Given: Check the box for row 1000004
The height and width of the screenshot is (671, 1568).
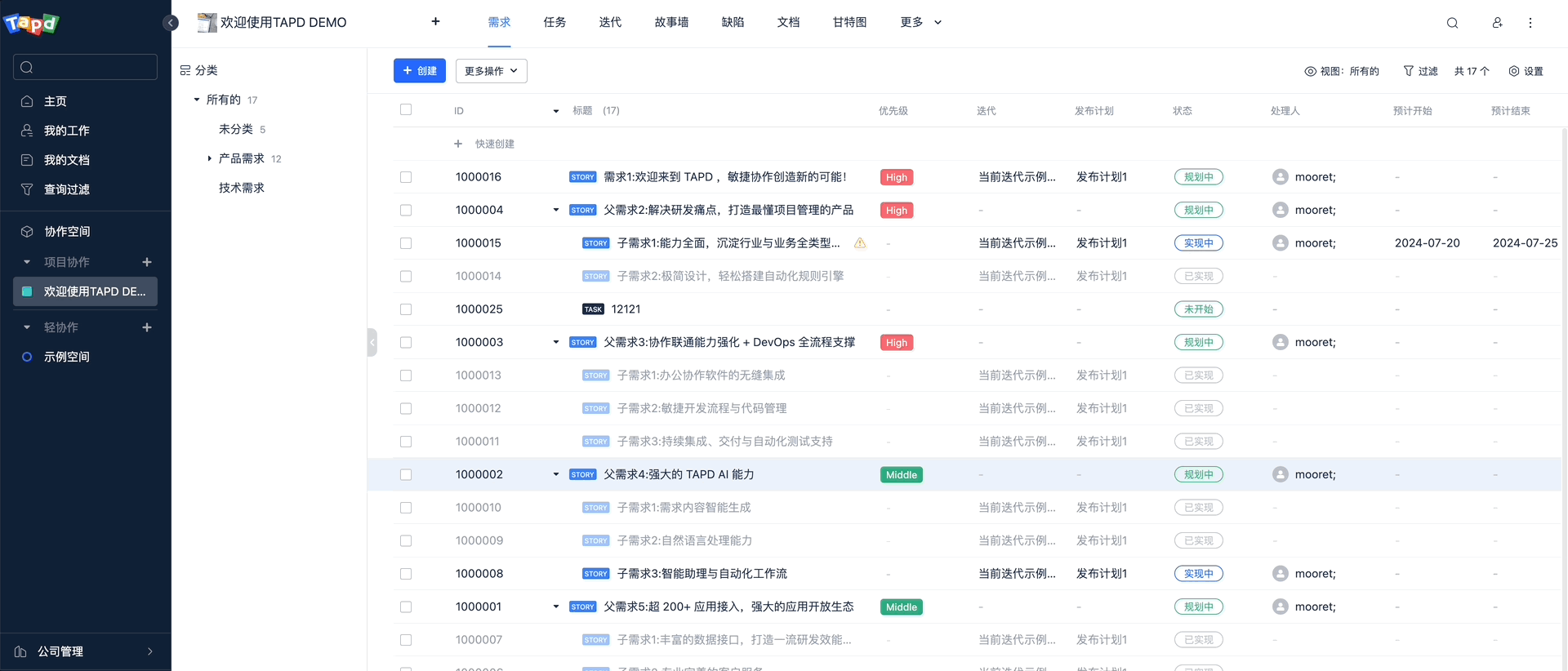Looking at the screenshot, I should [x=406, y=210].
